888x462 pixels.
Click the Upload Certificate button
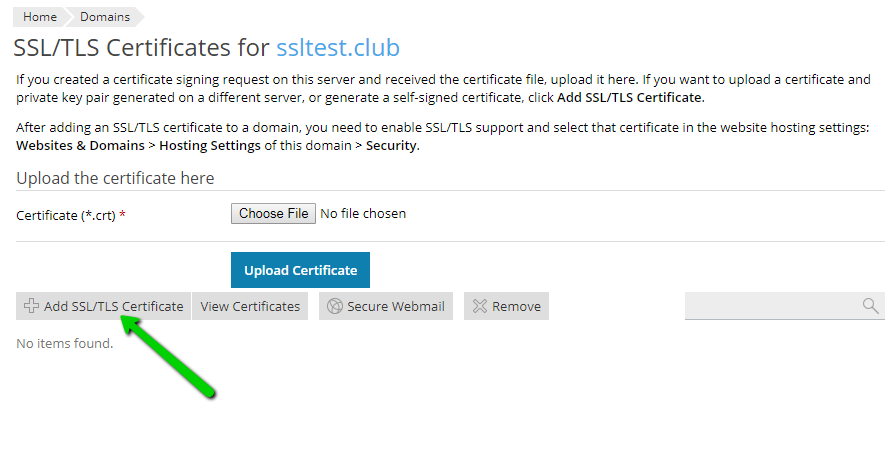[300, 270]
